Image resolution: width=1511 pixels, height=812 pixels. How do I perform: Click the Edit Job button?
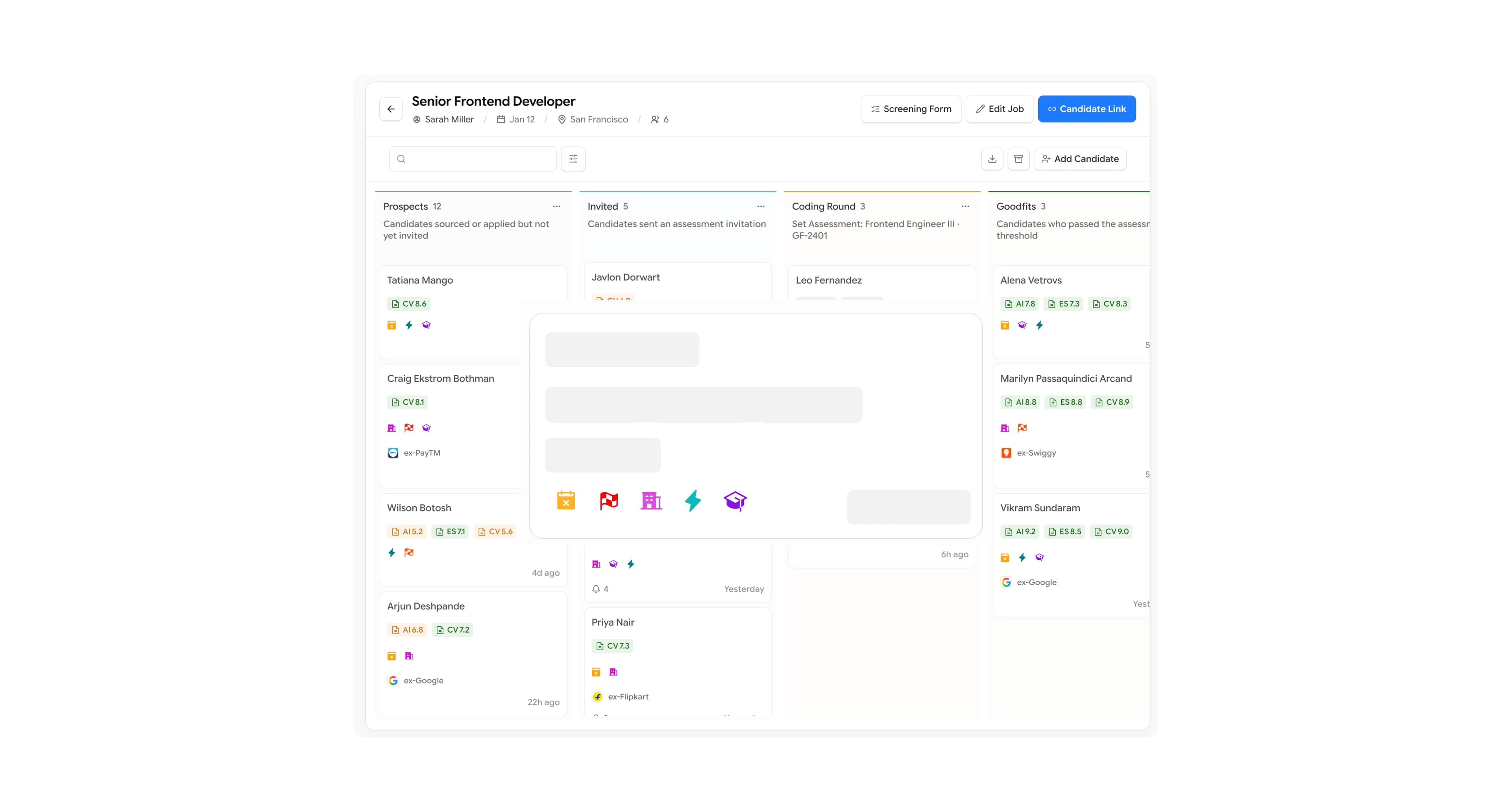point(999,109)
